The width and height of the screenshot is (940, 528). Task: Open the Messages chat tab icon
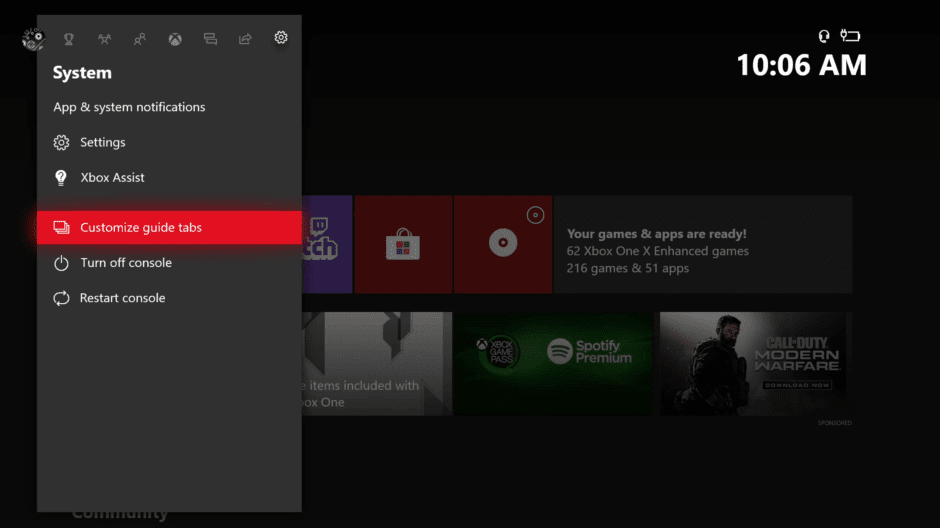[x=210, y=39]
